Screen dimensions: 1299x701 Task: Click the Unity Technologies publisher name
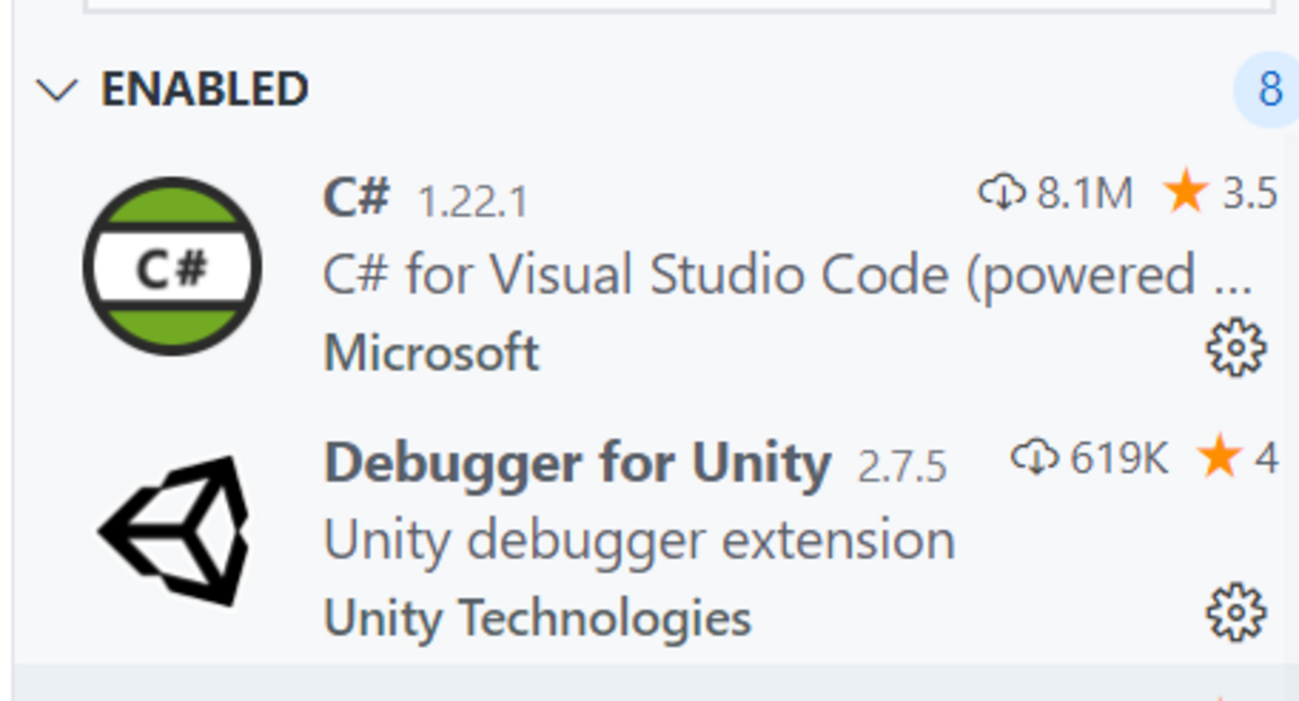pos(537,617)
